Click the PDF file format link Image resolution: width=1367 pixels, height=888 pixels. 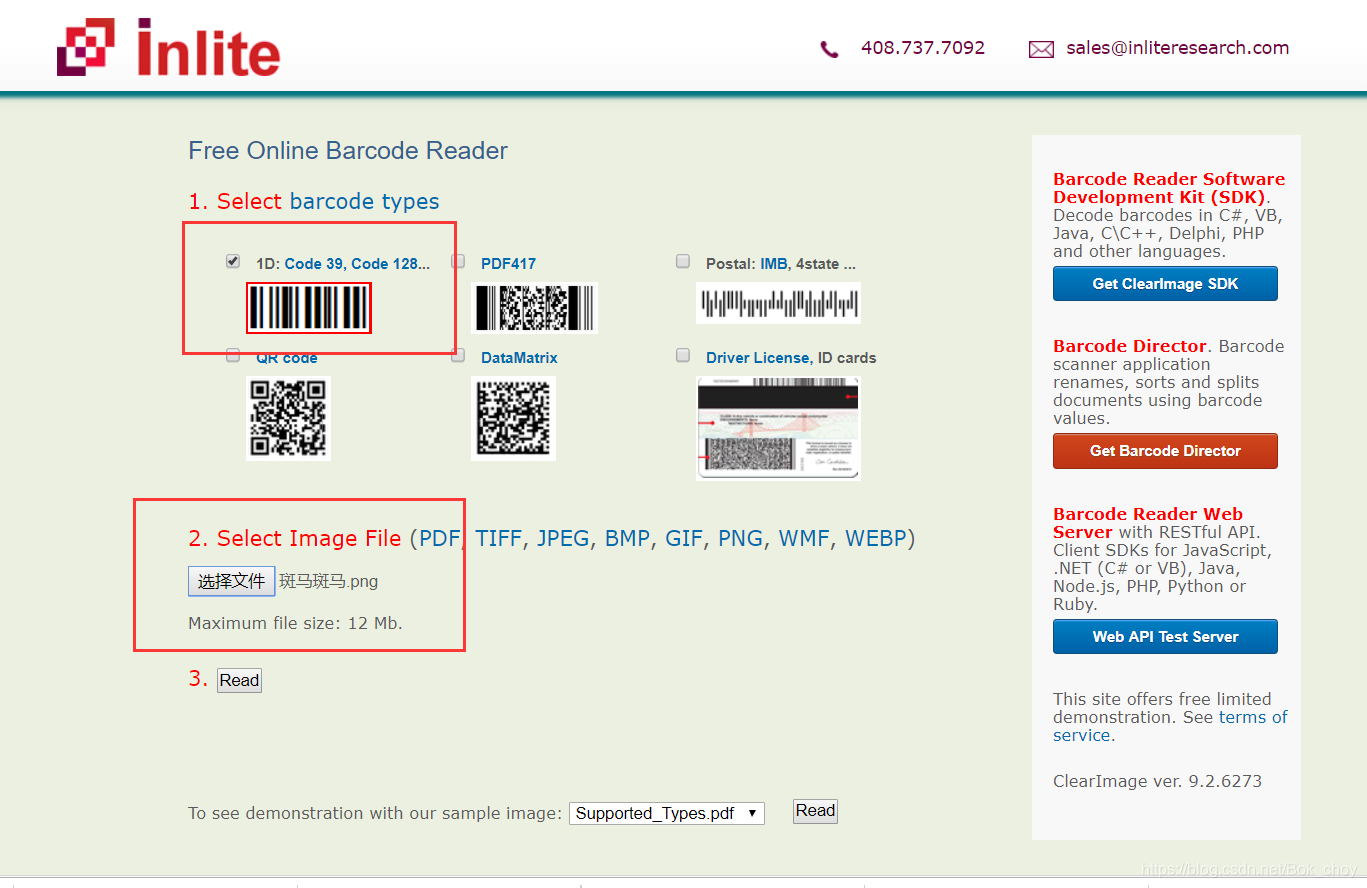[440, 538]
